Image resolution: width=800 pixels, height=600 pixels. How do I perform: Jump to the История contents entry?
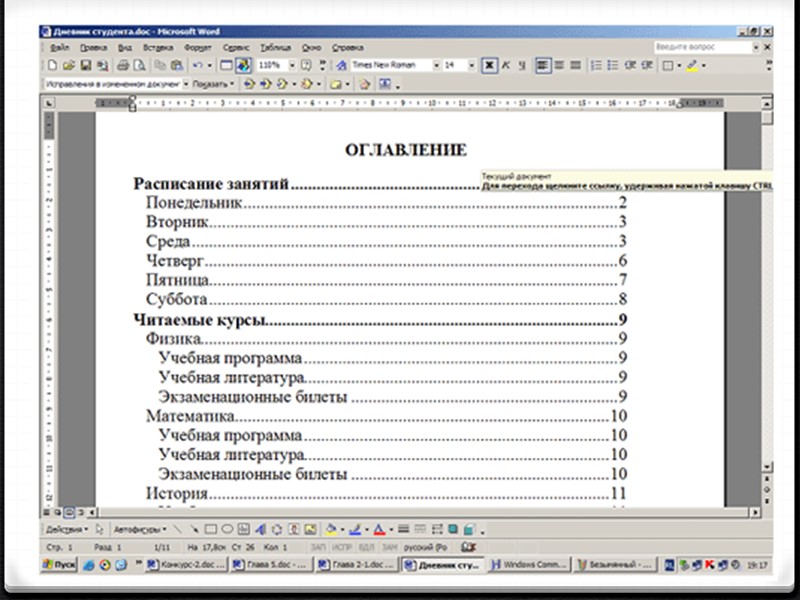tap(386, 493)
